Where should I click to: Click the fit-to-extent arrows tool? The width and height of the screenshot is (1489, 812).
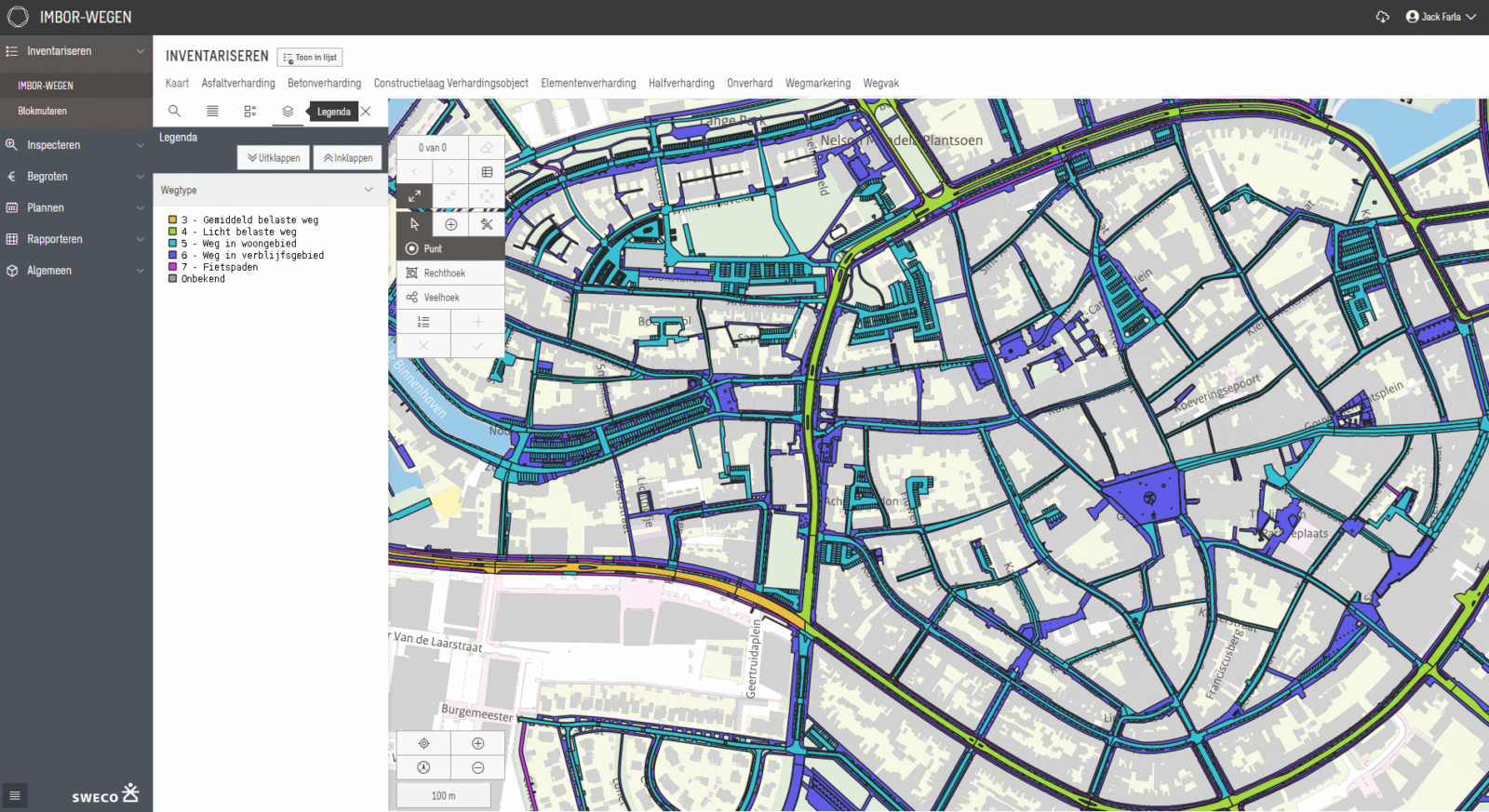point(487,196)
